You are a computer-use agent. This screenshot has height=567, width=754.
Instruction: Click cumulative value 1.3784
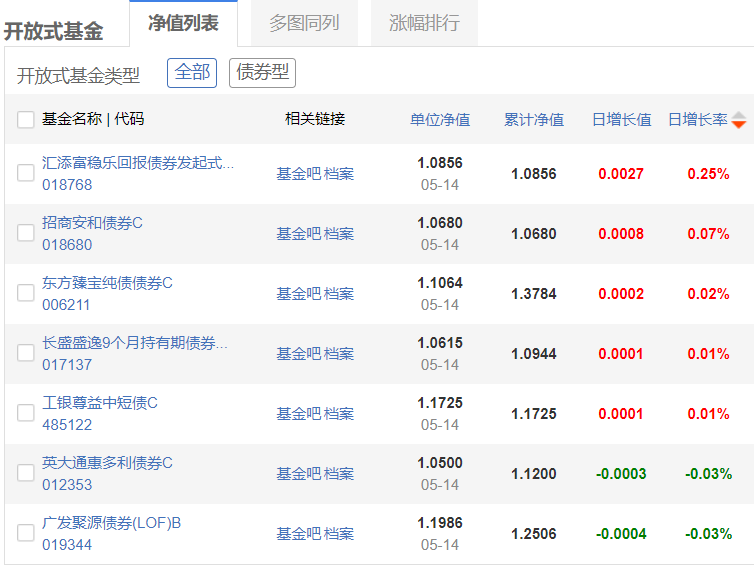[534, 294]
